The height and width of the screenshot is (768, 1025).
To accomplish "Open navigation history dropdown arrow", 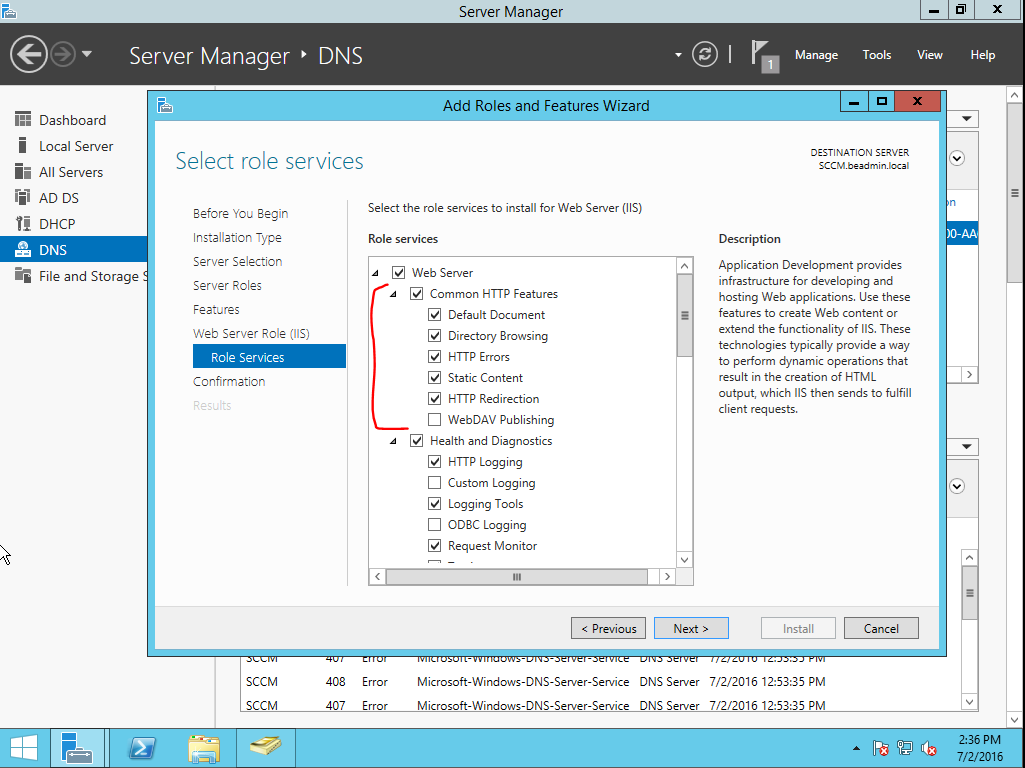I will [x=87, y=54].
